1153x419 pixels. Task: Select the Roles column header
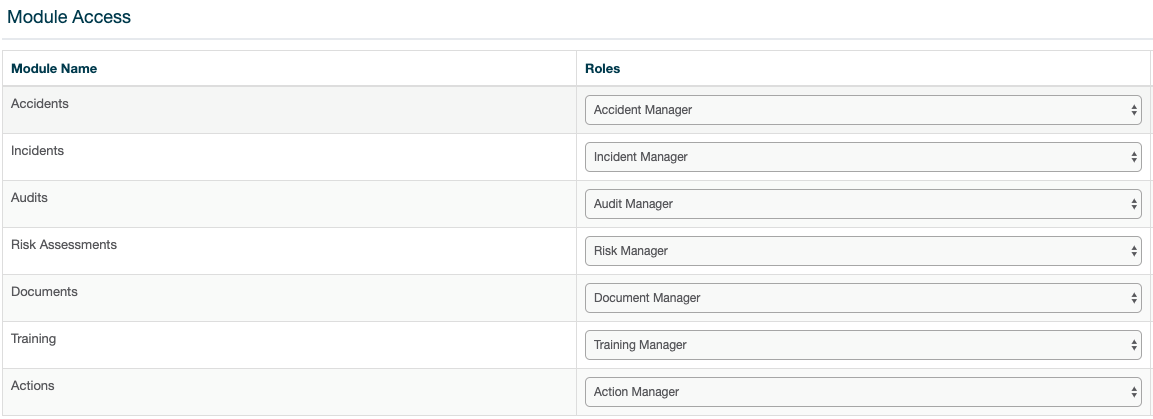pos(602,68)
